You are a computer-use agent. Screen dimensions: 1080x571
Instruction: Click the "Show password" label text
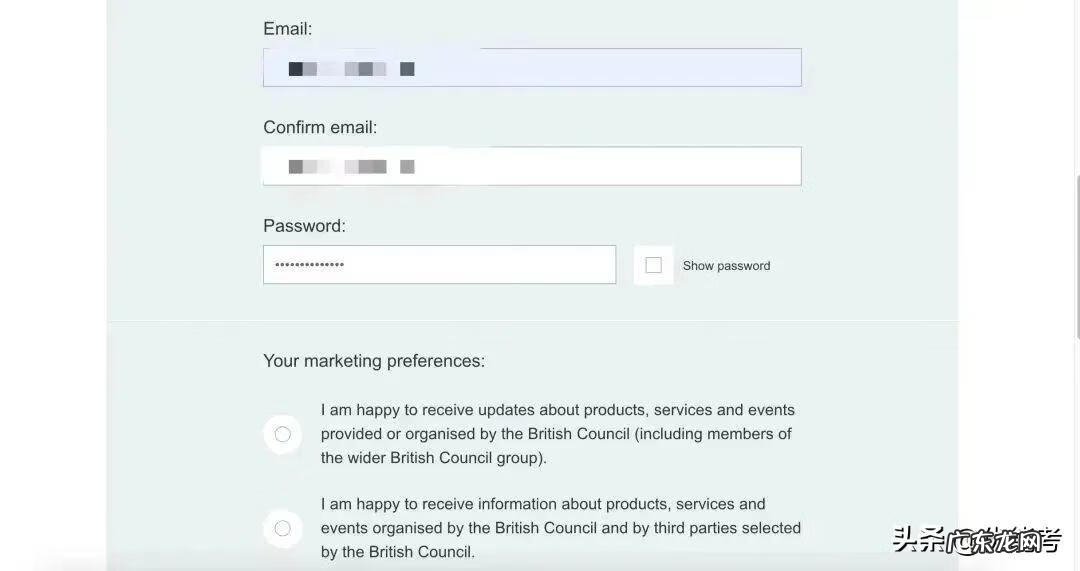pyautogui.click(x=726, y=266)
